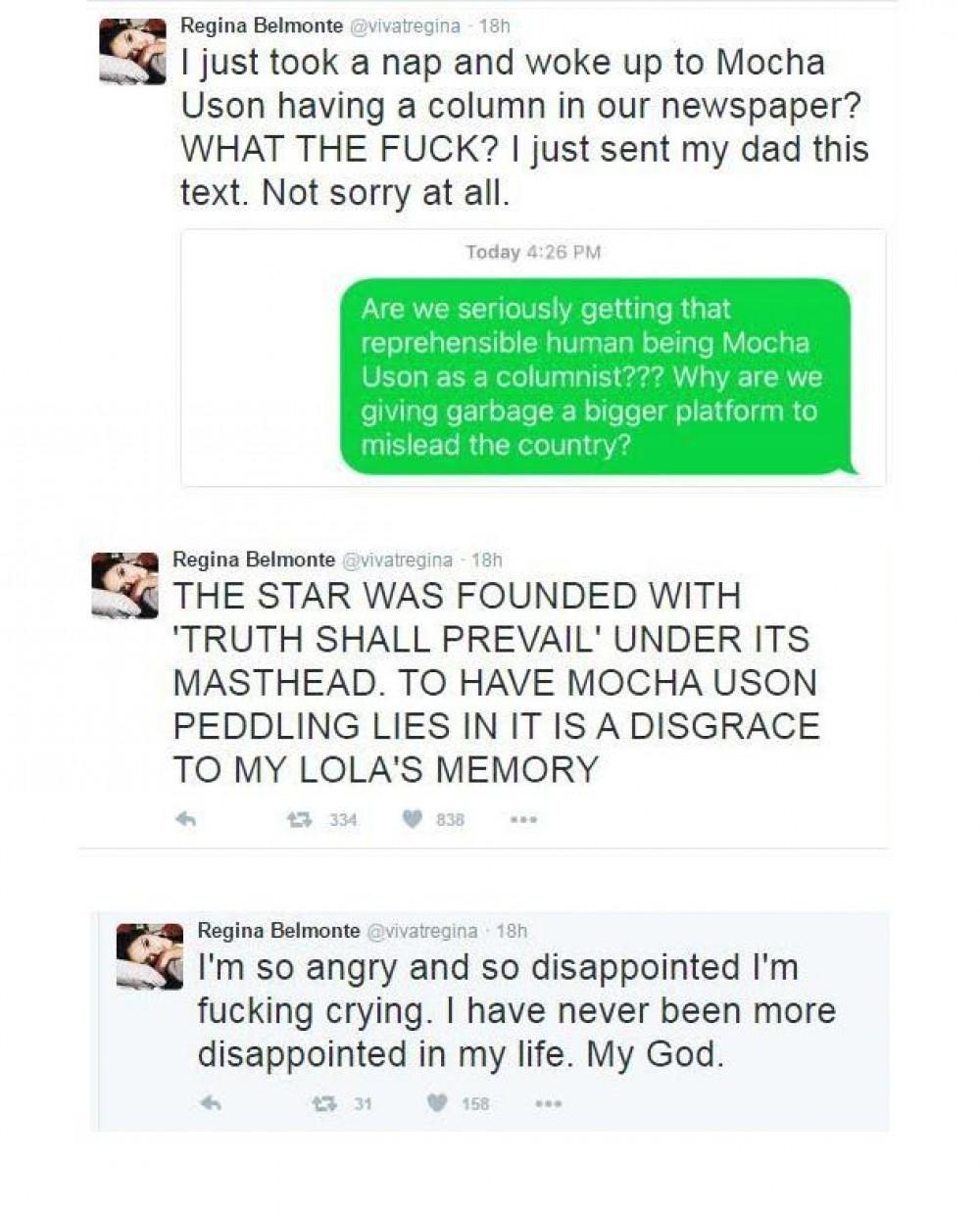Open Regina Belmonte name on first tweet
The height and width of the screenshot is (1214, 980).
click(262, 25)
